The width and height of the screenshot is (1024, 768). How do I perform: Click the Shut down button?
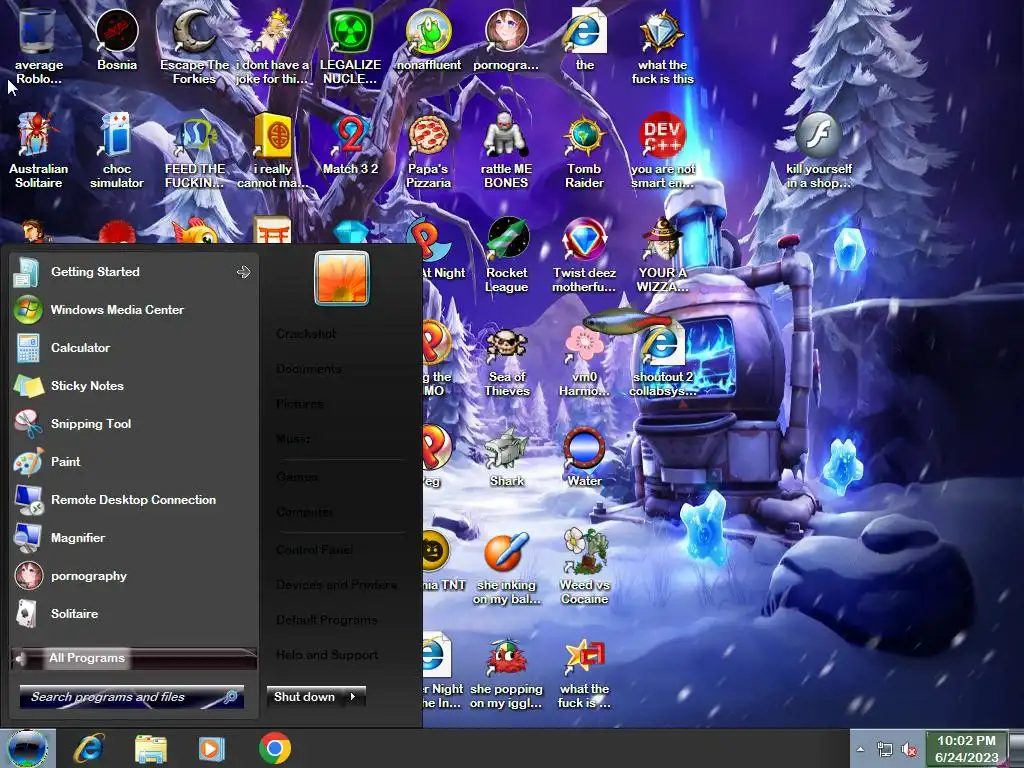pyautogui.click(x=304, y=697)
